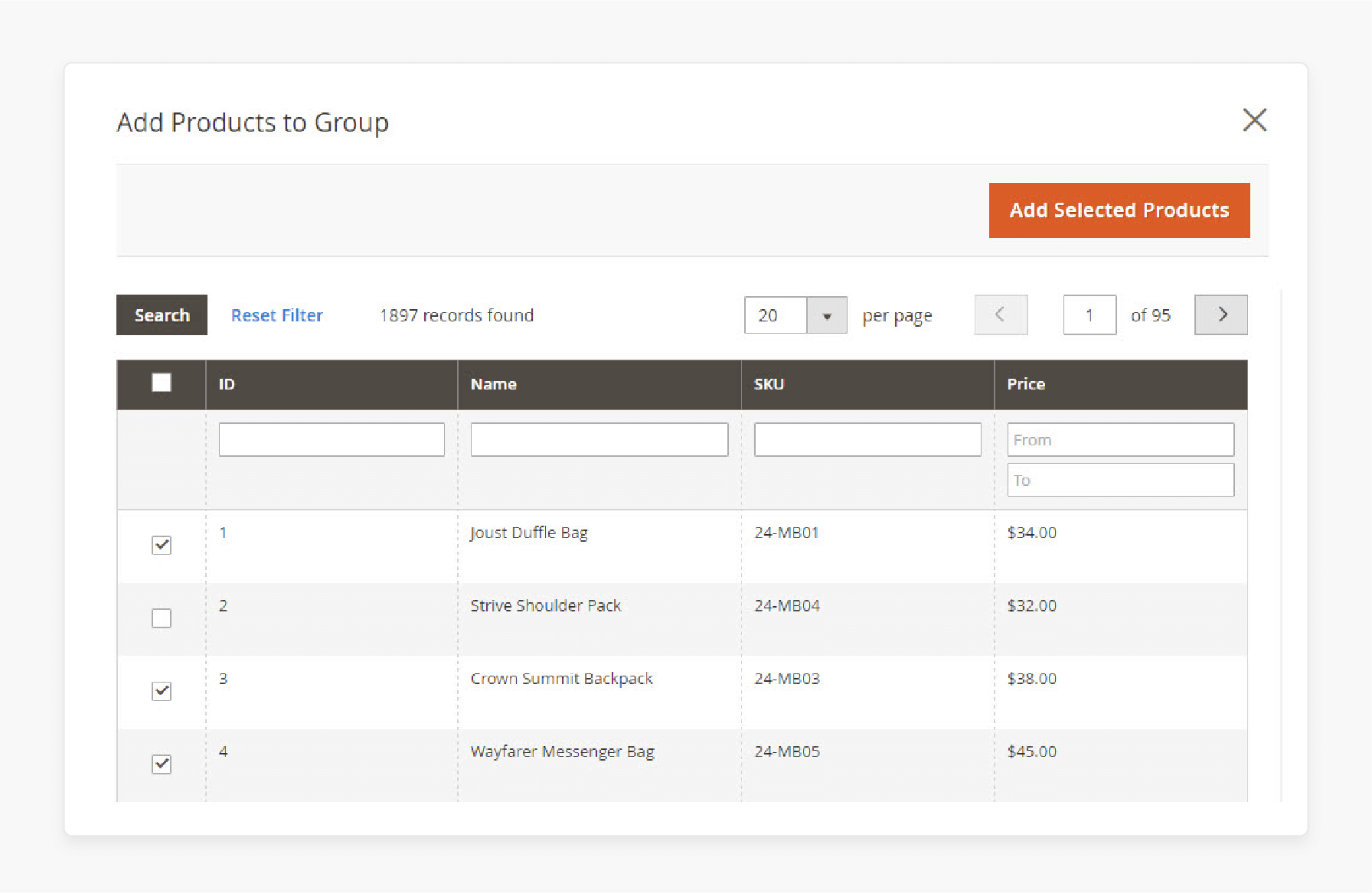
Task: Click the ID 4 cell
Action: click(x=223, y=751)
